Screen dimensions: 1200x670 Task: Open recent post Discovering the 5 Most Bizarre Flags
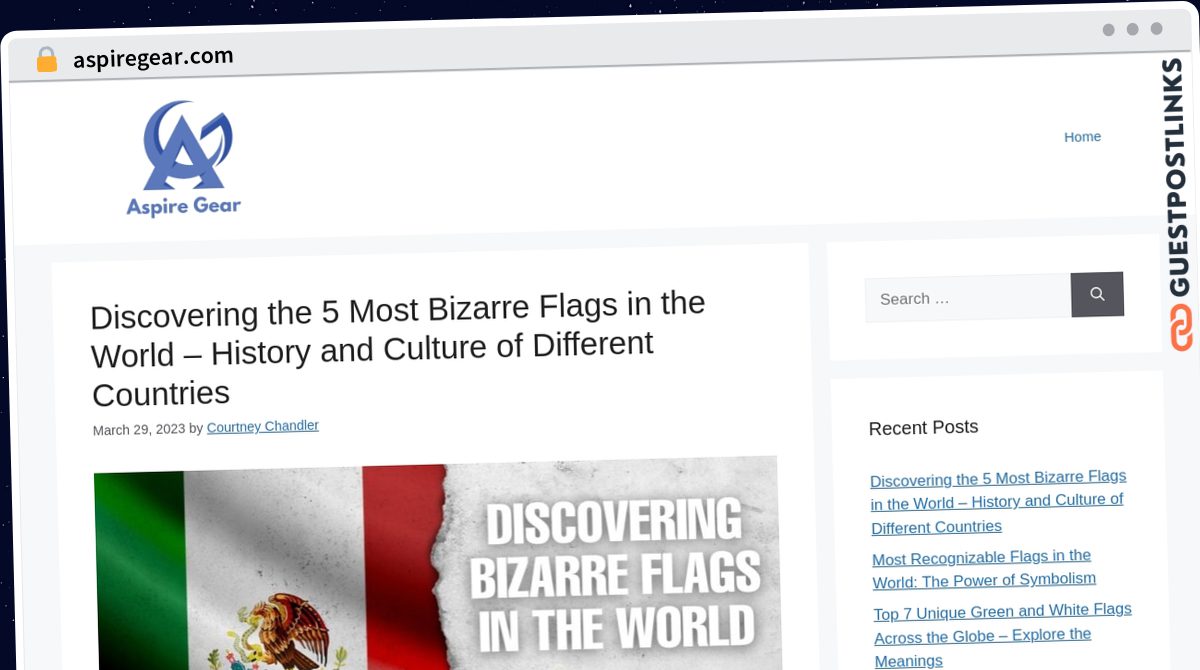click(x=999, y=501)
